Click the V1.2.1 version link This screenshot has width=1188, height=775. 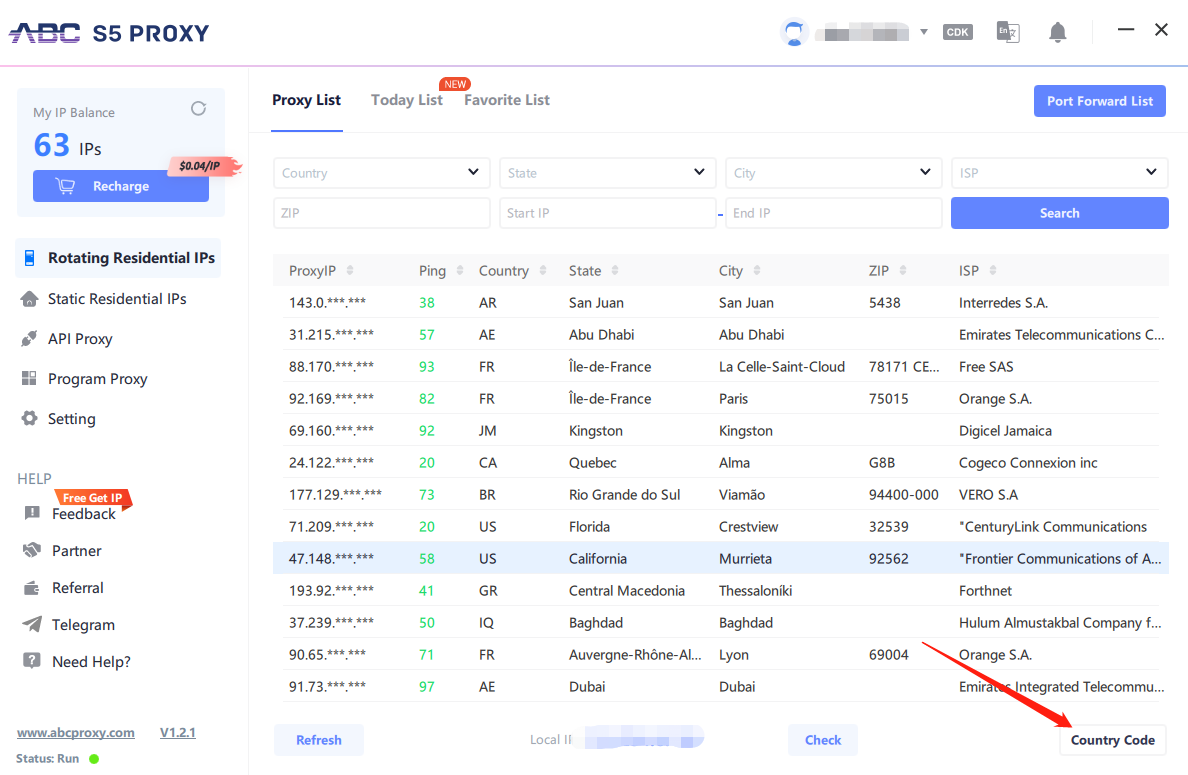(177, 733)
